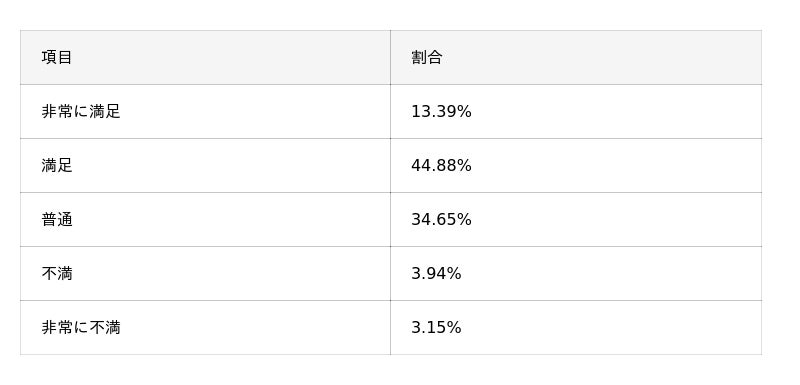Screen dimensions: 800x385
Task: Click empty space right of 3.15%
Action: (611, 328)
